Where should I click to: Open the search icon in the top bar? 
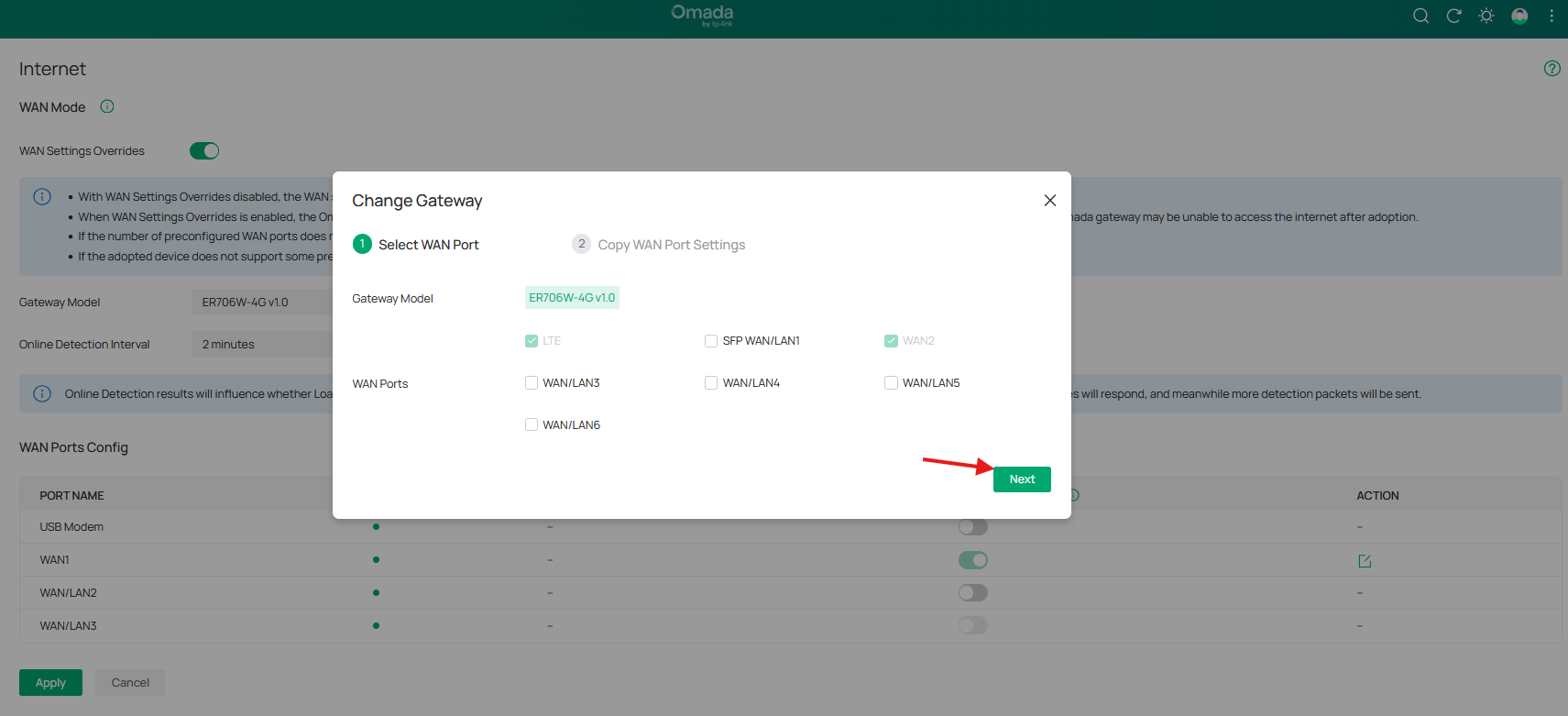(1420, 16)
